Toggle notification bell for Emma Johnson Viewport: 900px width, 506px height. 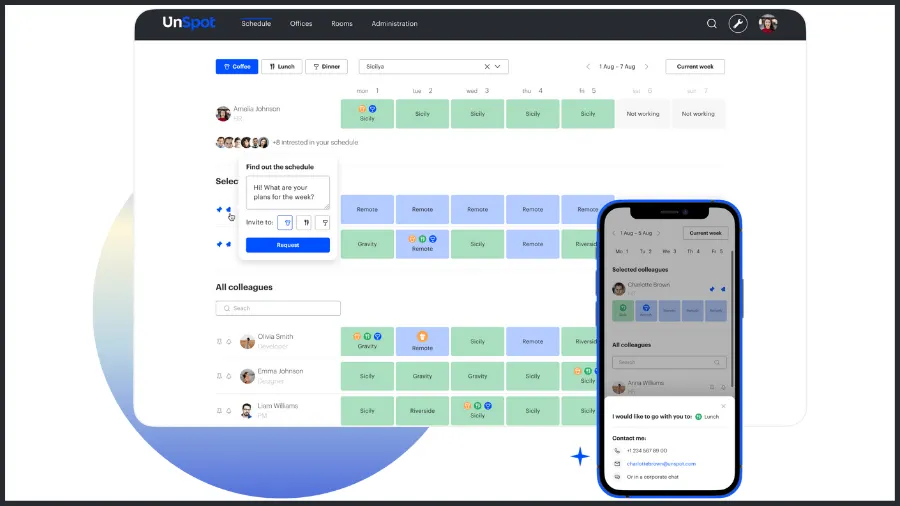[x=228, y=376]
